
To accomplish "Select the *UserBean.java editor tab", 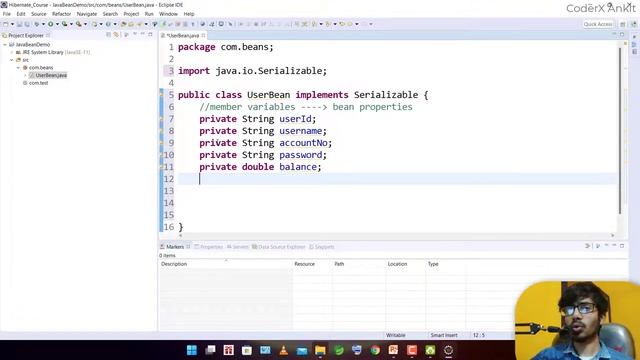I will pyautogui.click(x=183, y=36).
